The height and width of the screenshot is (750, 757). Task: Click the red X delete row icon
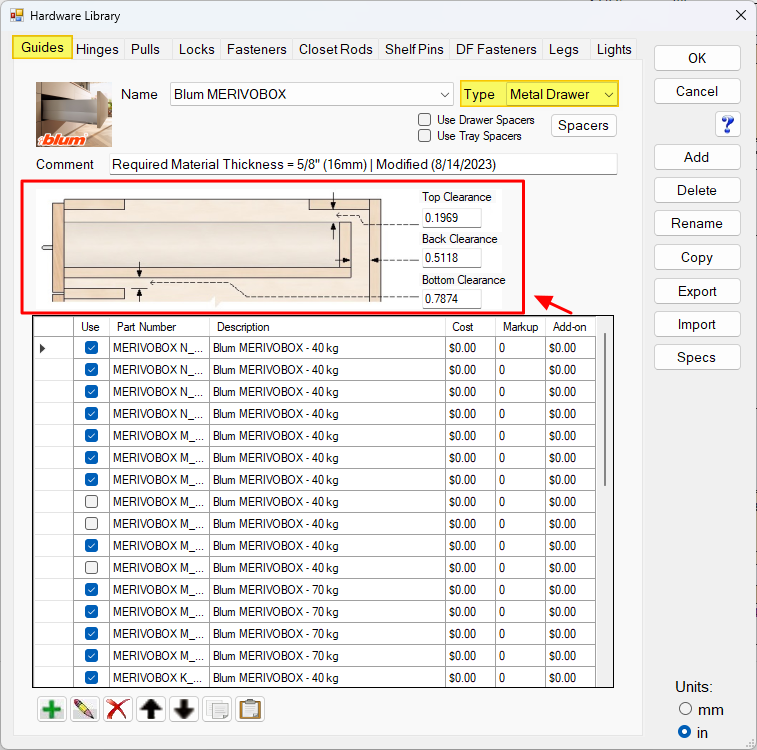[118, 709]
